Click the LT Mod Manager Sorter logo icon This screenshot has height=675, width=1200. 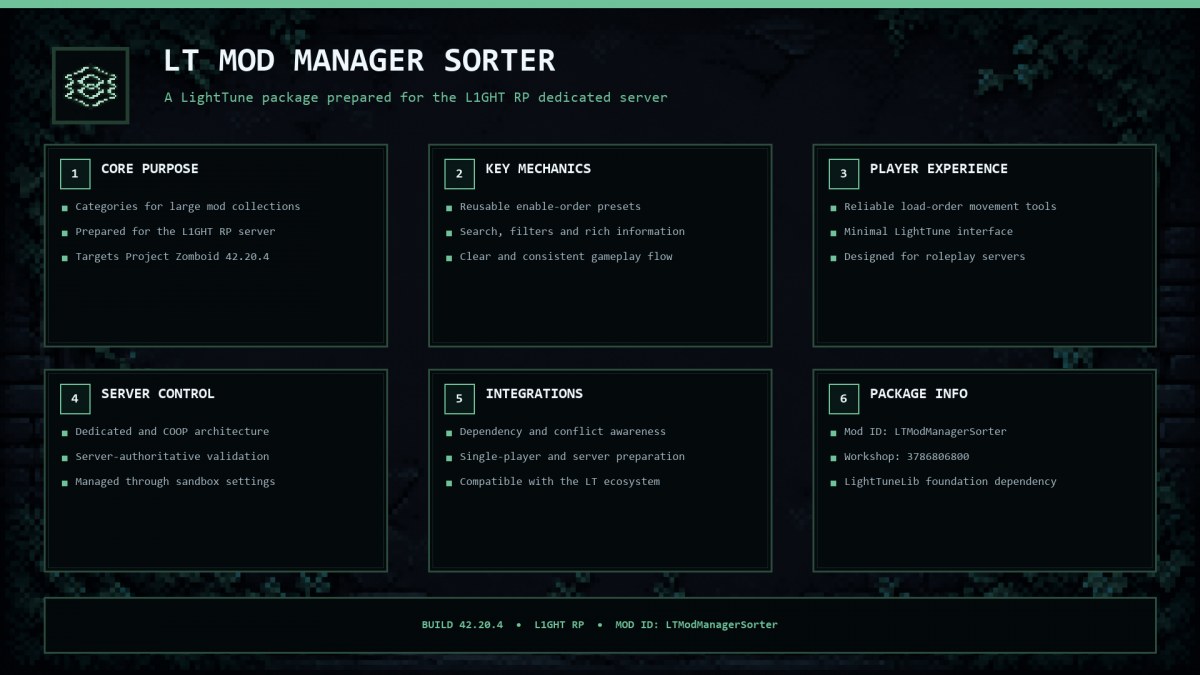pos(90,86)
